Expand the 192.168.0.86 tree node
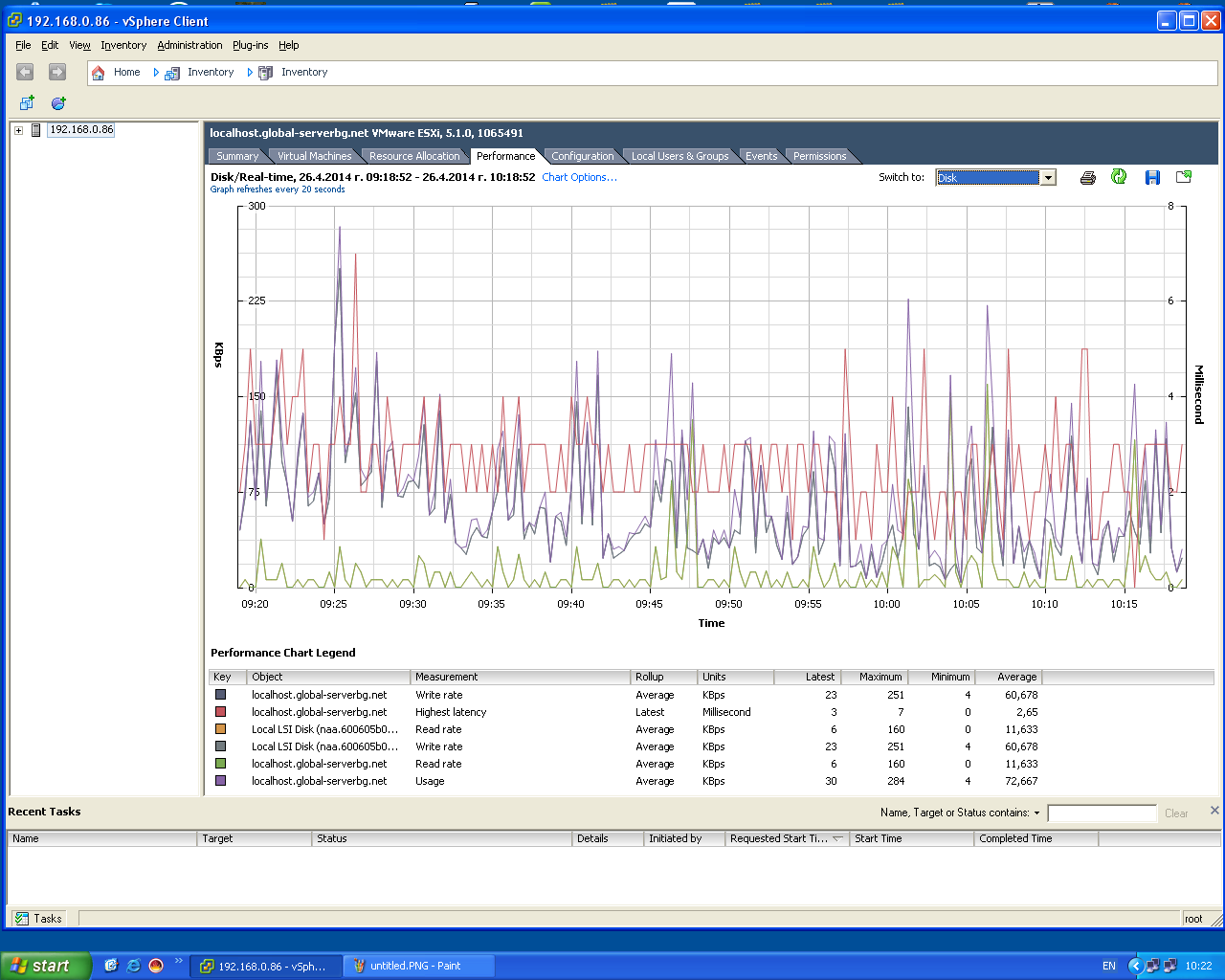This screenshot has width=1225, height=980. click(18, 130)
